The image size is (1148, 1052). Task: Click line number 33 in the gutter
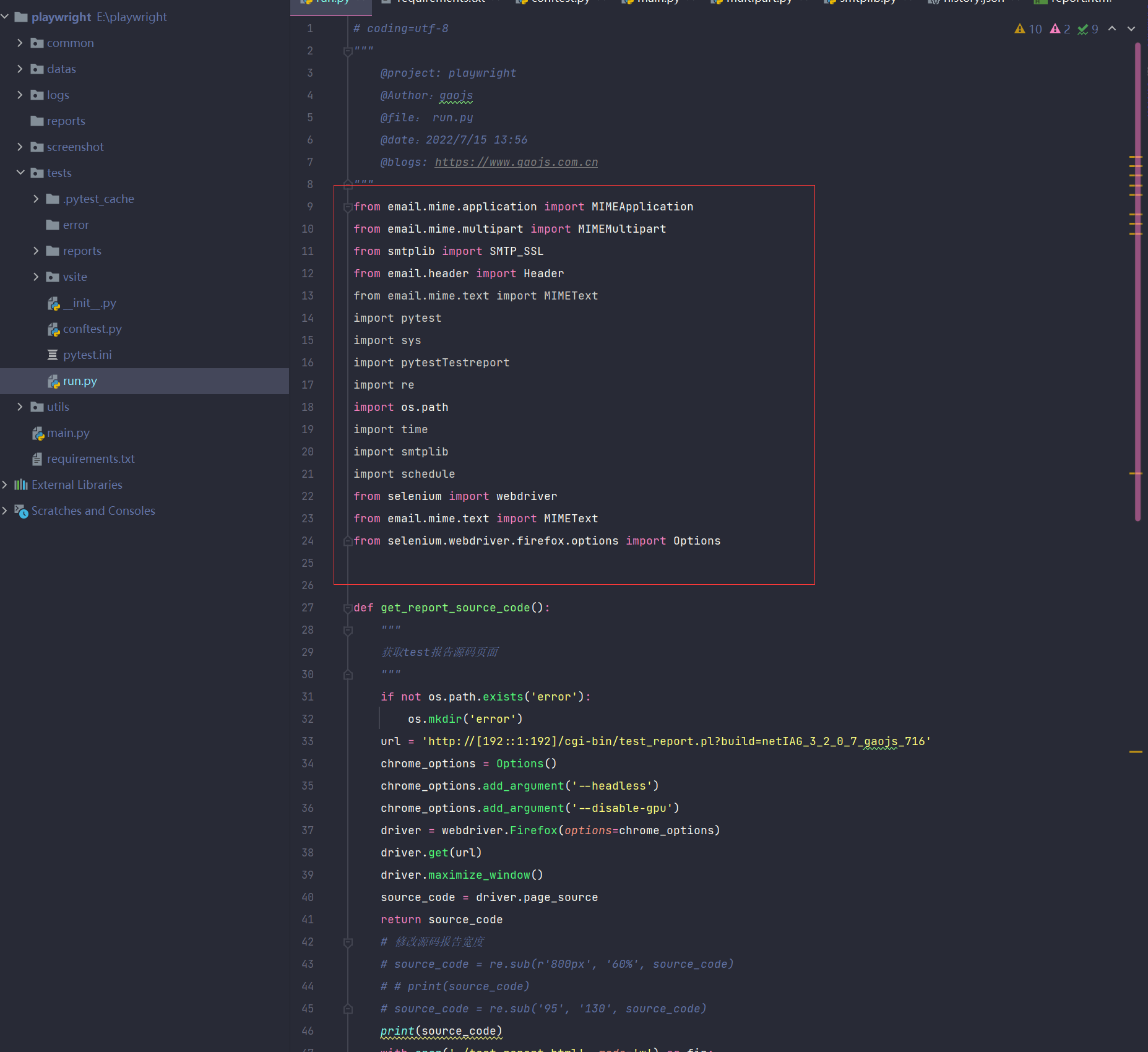click(x=307, y=741)
